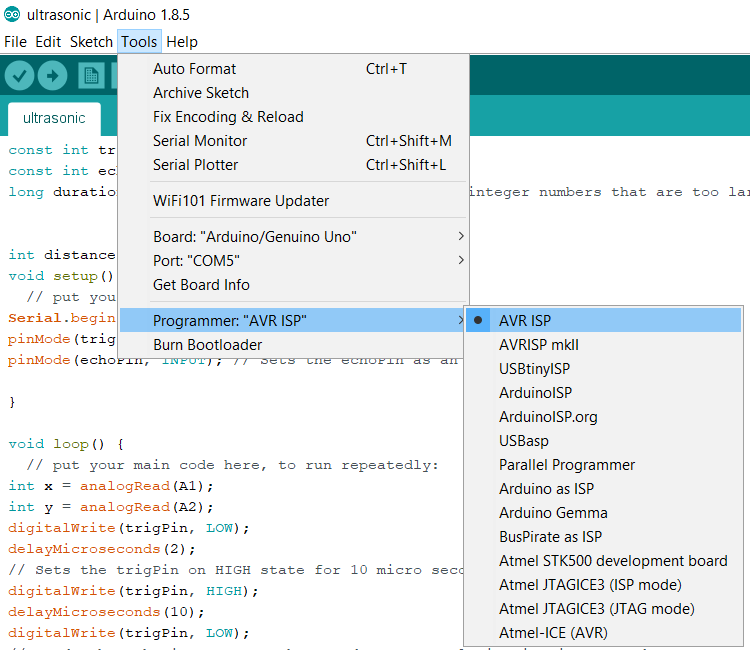The height and width of the screenshot is (650, 750).
Task: Select USBtinyISP programmer
Action: (x=604, y=369)
